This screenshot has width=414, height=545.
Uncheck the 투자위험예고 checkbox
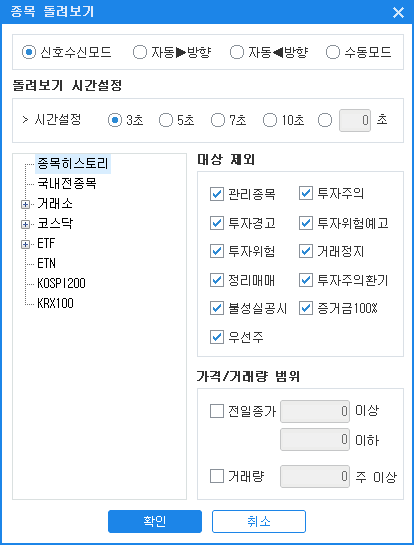click(306, 223)
